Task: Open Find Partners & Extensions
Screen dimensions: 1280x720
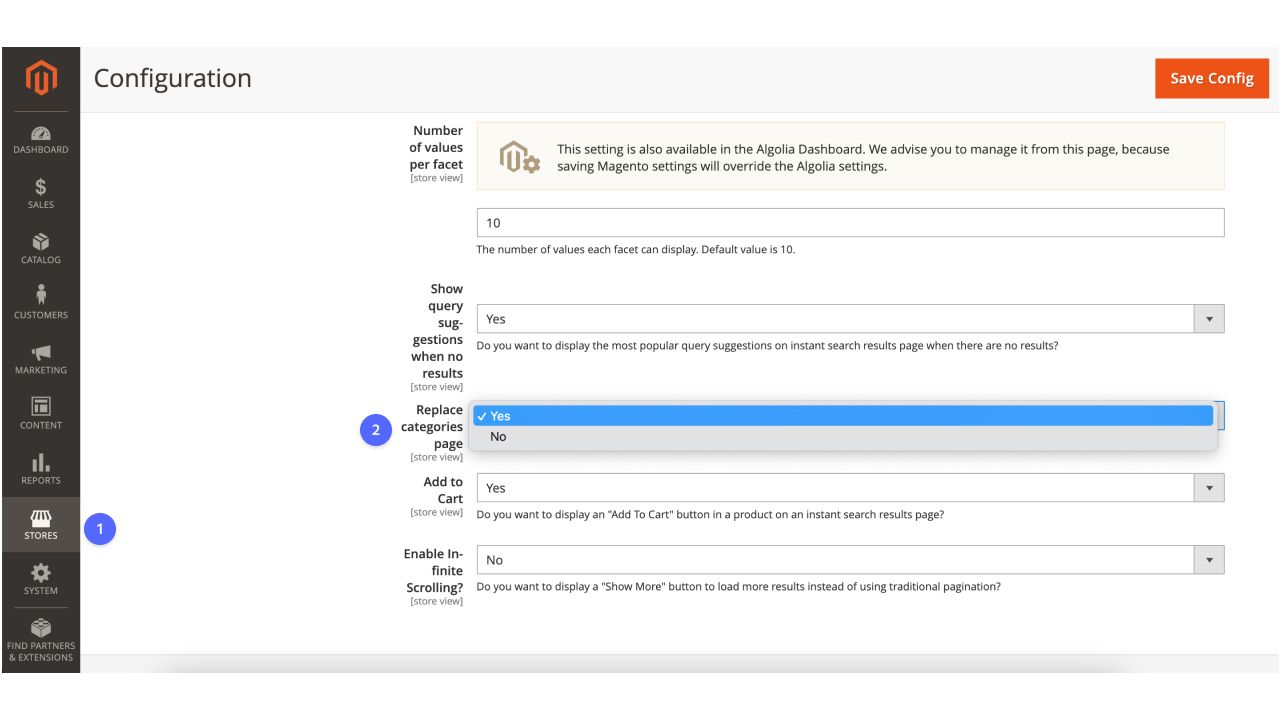Action: tap(41, 640)
